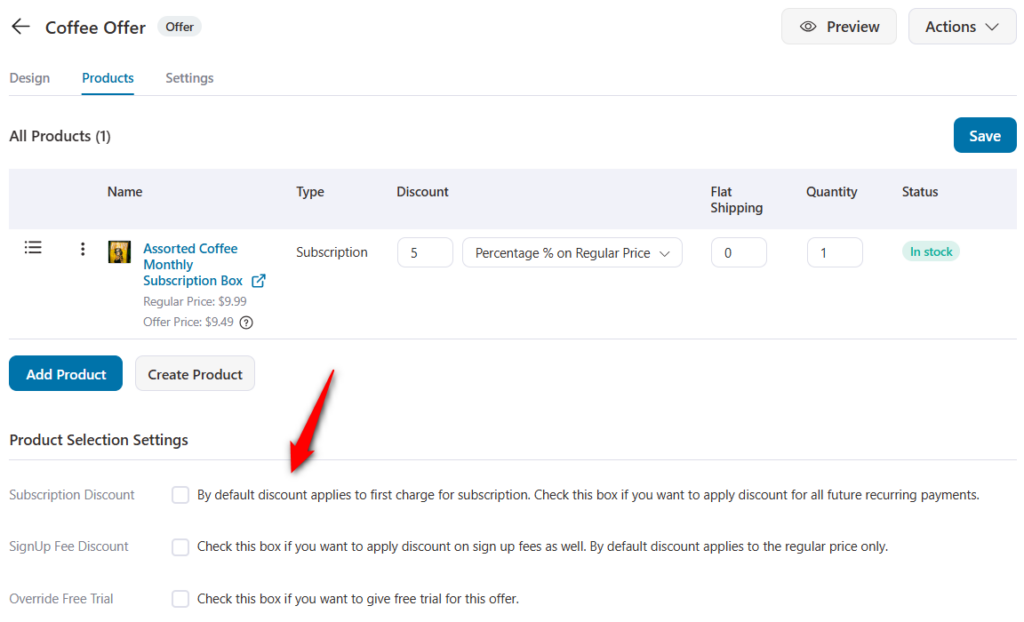Check the Override Free Trial checkbox
Viewport: 1024px width, 622px height.
pyautogui.click(x=180, y=598)
